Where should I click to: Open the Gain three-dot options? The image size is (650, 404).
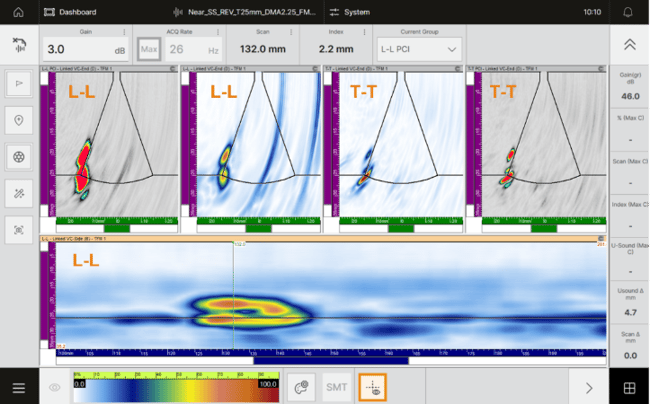124,32
